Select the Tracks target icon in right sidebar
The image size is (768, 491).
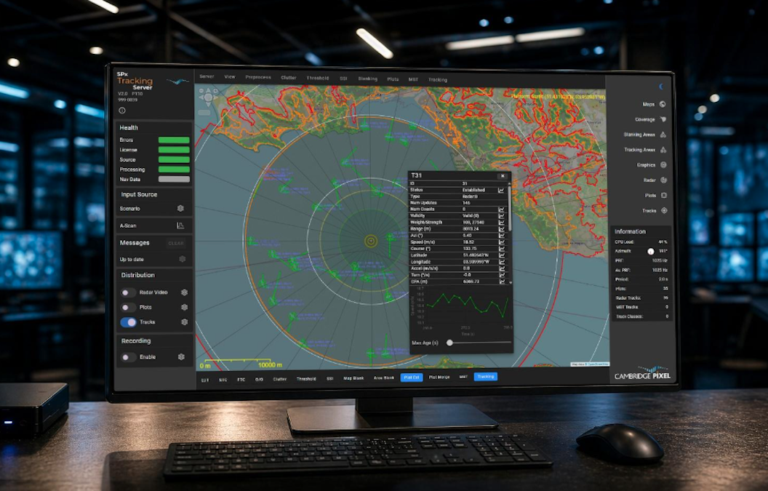[x=664, y=210]
